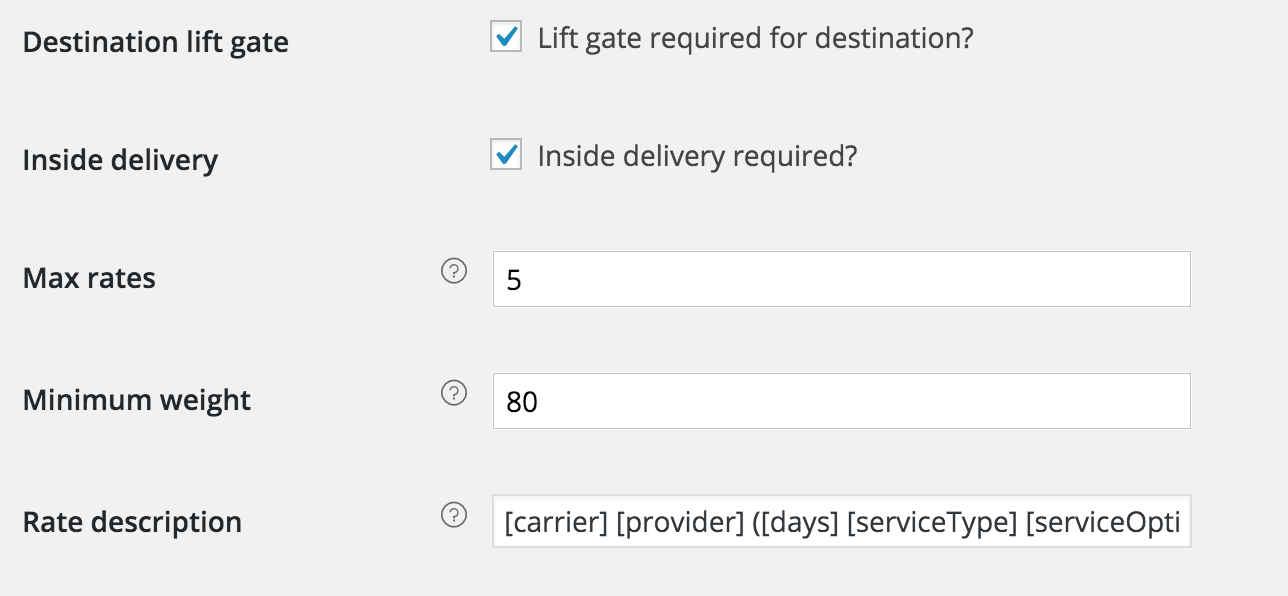1288x596 pixels.
Task: Focus the Max rates input field
Action: coord(842,279)
